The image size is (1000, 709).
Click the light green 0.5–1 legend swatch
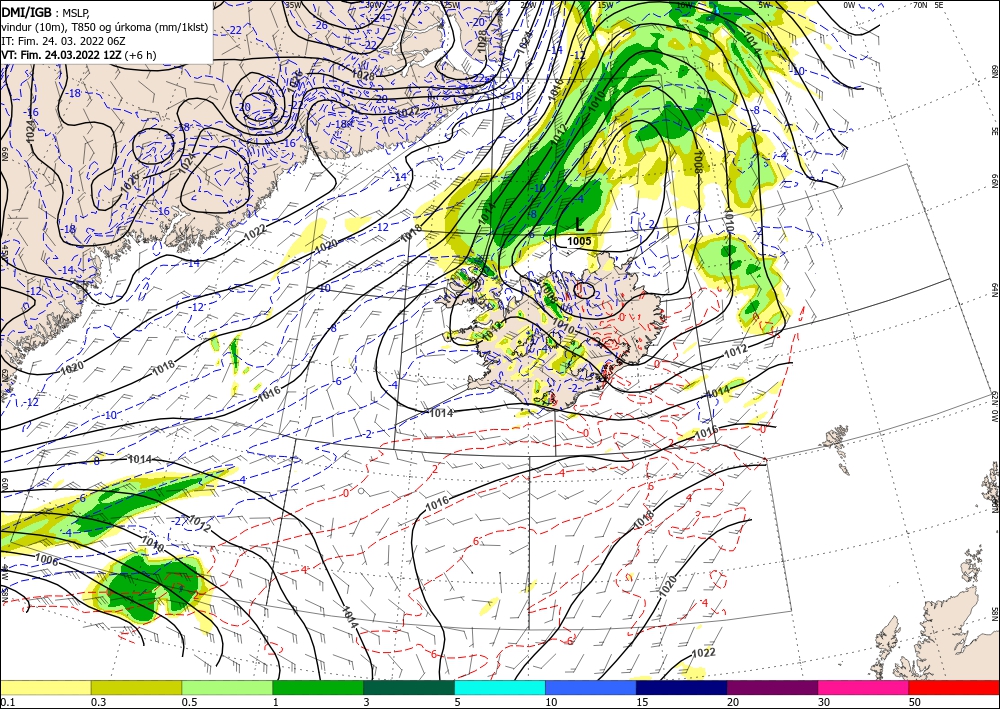tap(227, 687)
